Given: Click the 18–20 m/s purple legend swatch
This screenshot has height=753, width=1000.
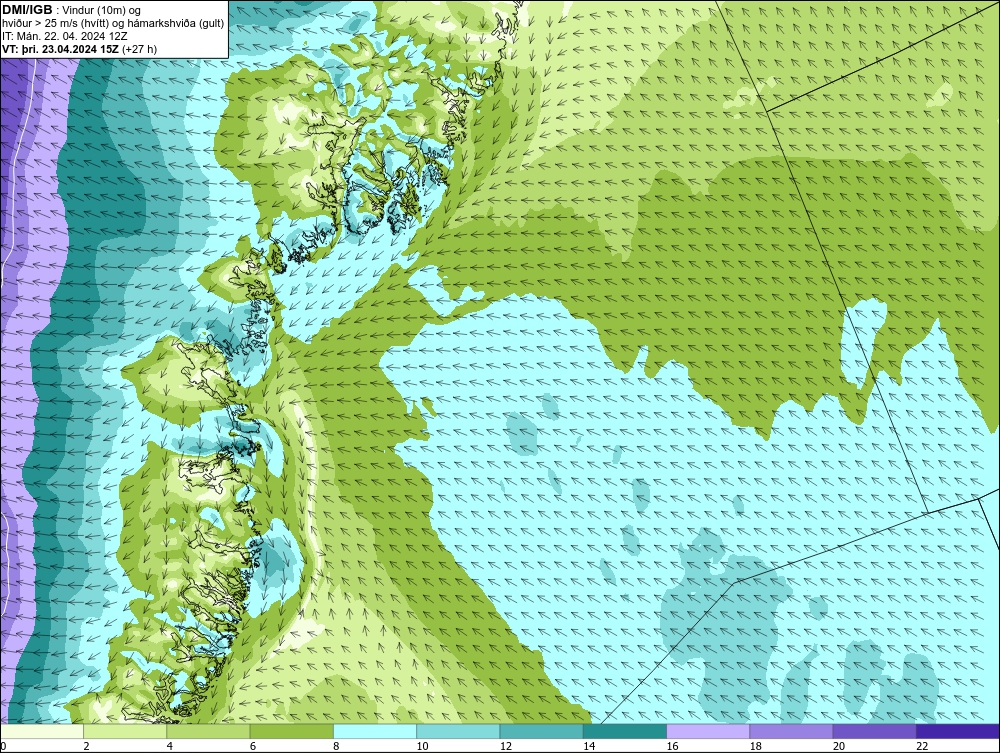Looking at the screenshot, I should pos(791,732).
